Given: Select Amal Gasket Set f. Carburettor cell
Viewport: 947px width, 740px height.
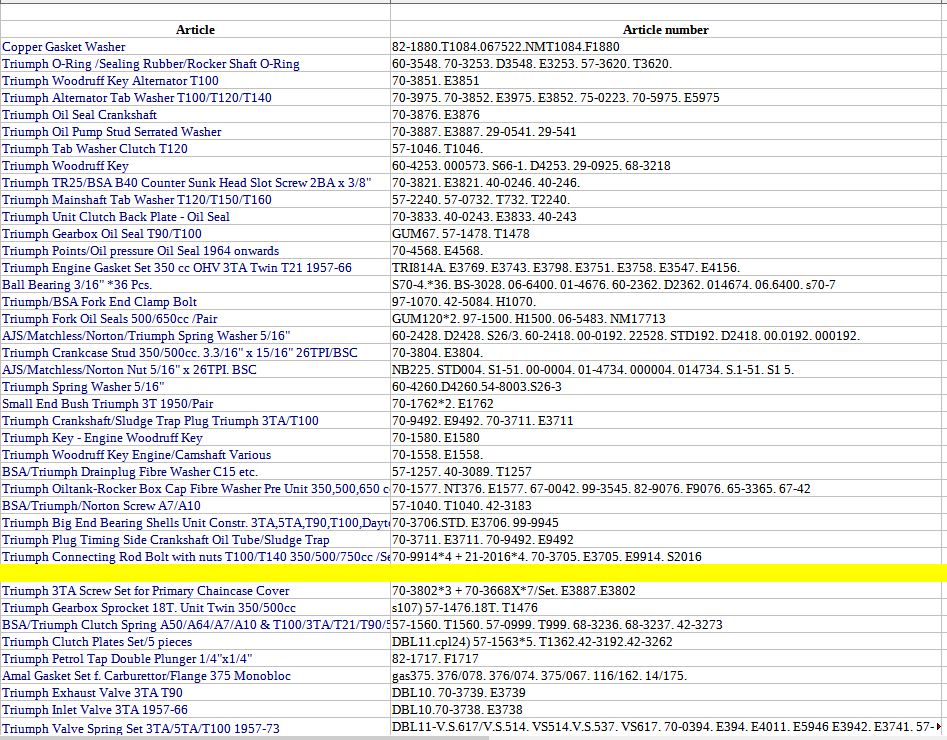Looking at the screenshot, I should [195, 675].
